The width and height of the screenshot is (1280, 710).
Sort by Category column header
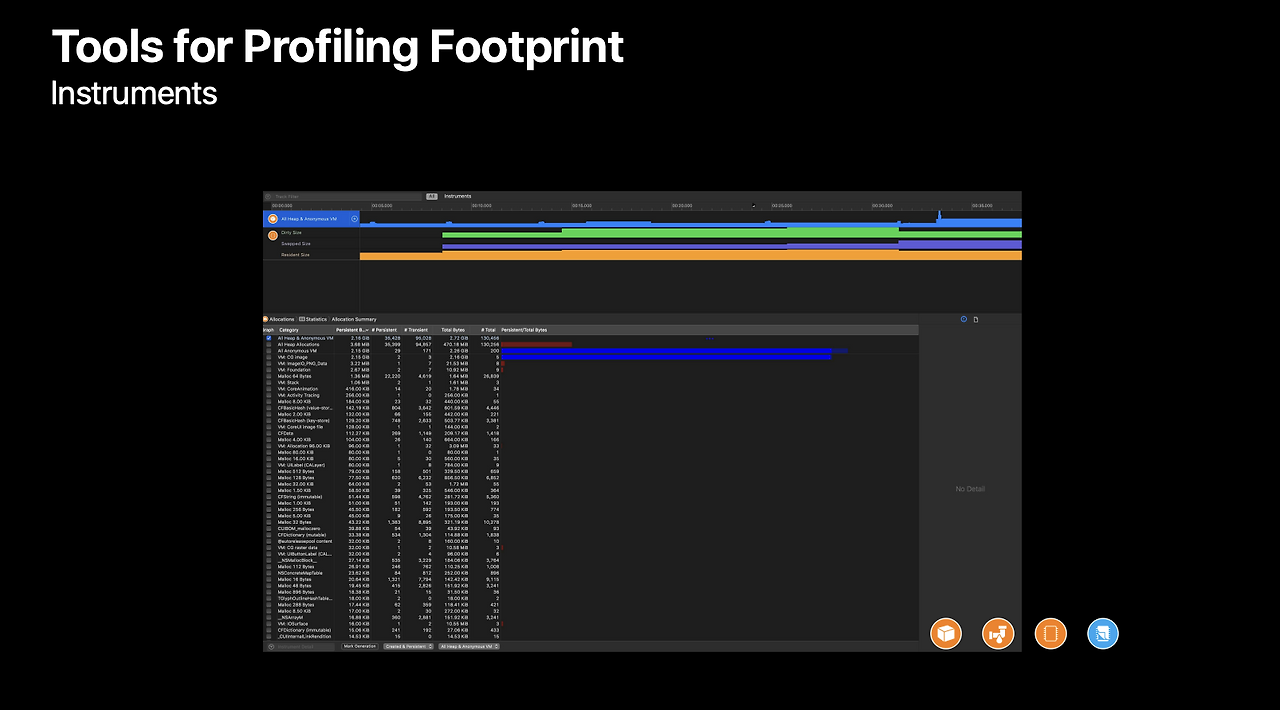304,330
